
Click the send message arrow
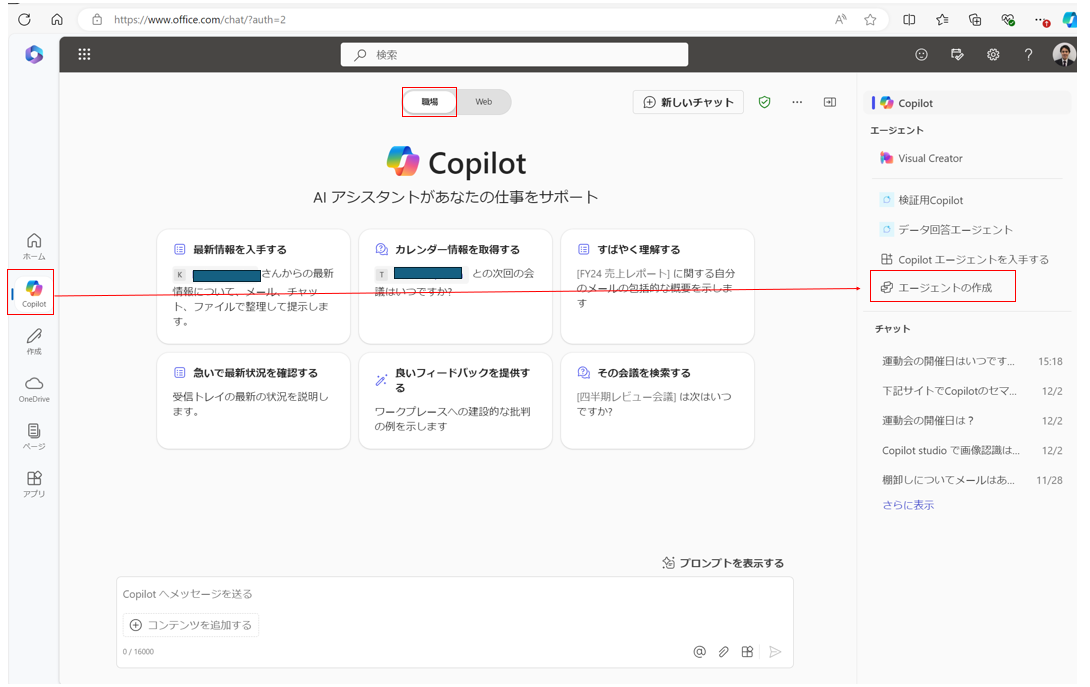tap(775, 652)
